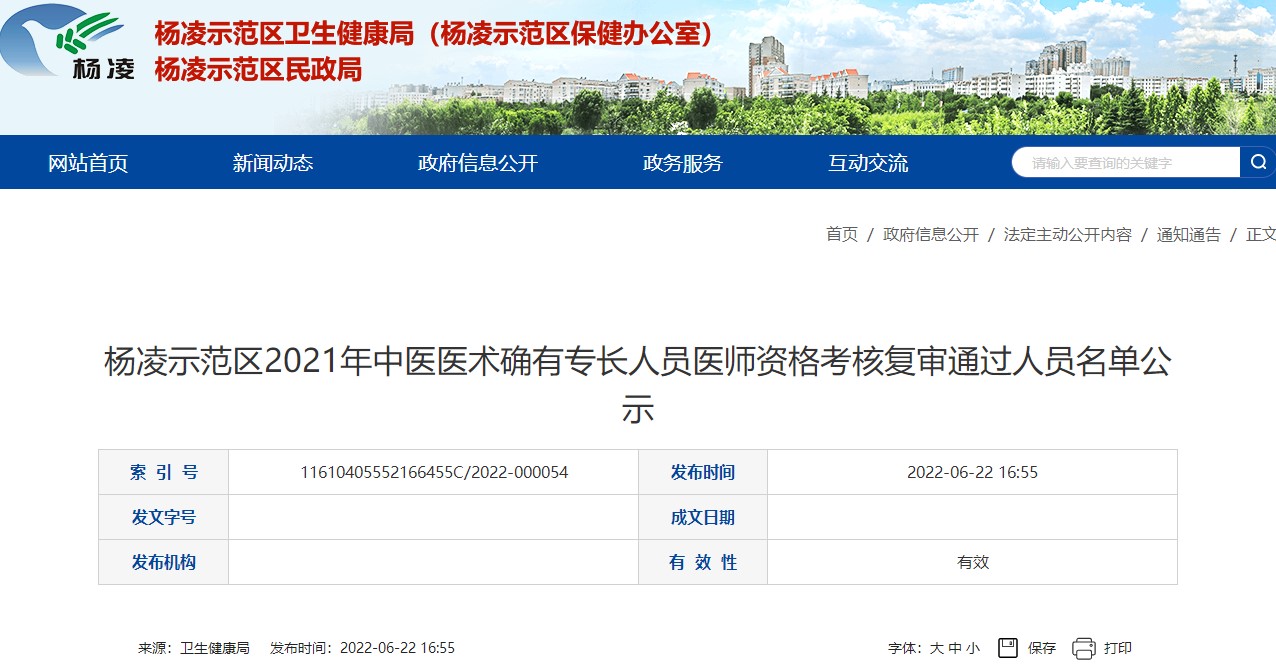Open the 互动交流 navigation item
Screen dimensions: 1276x665
click(x=868, y=163)
